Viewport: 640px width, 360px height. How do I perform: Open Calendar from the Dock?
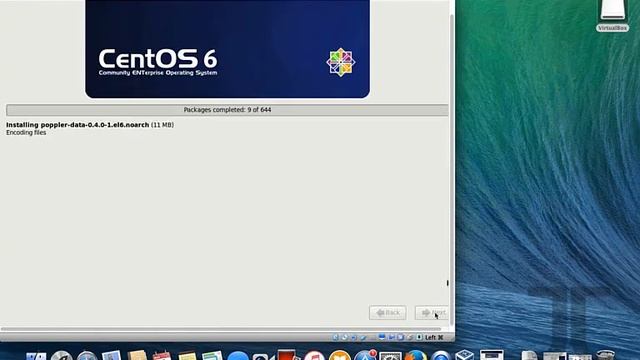[x=162, y=355]
